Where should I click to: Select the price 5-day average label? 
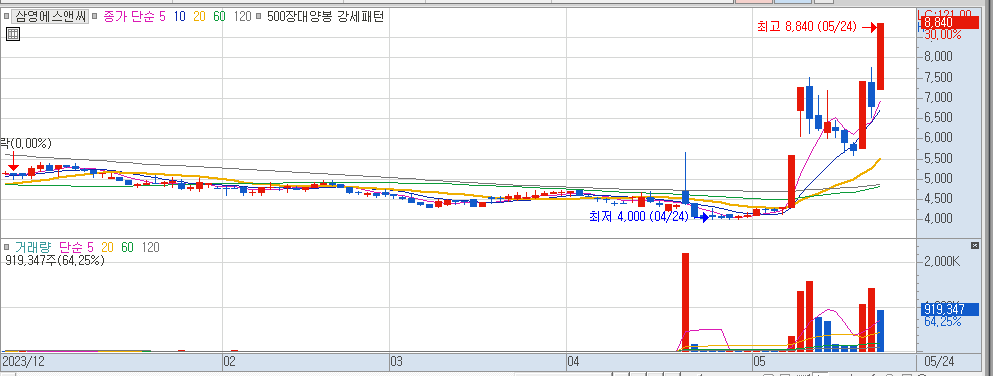[163, 17]
